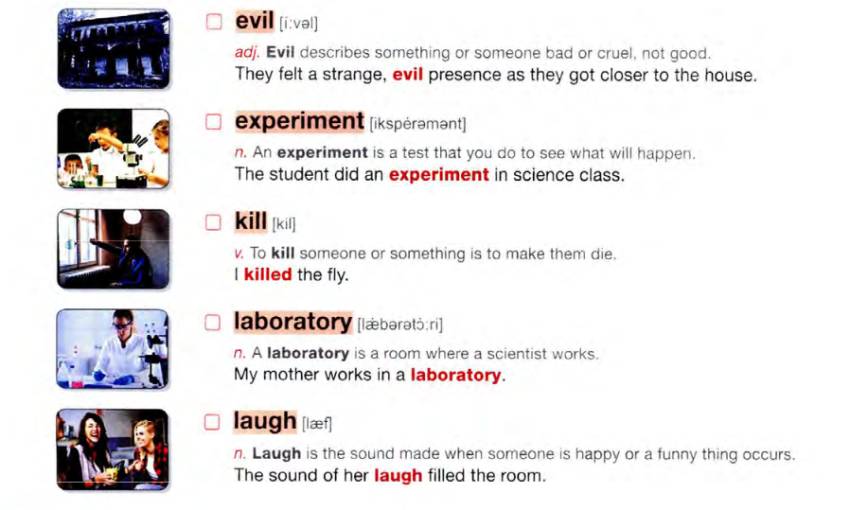Click the 'adj.' label in the evil definition

(x=247, y=54)
